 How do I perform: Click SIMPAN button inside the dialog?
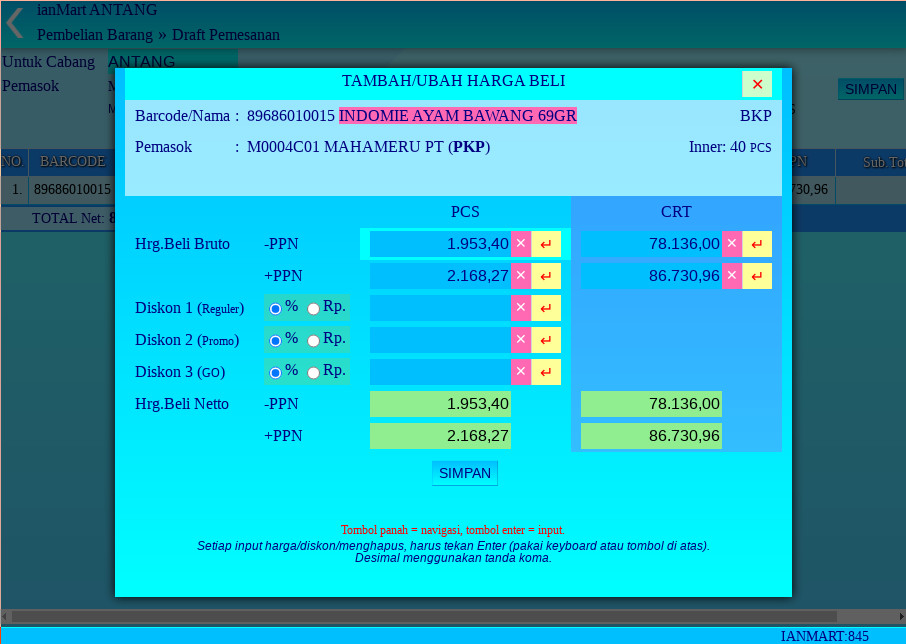465,473
